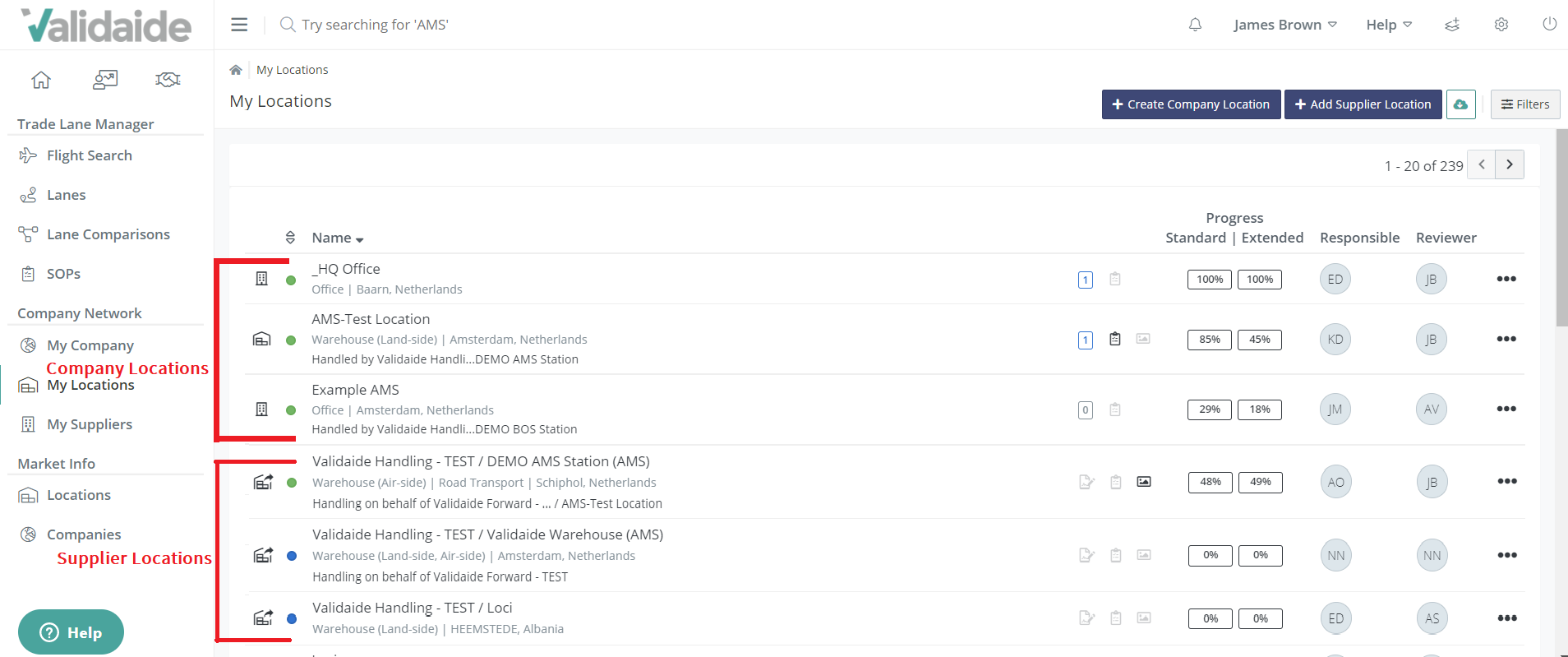Click the breadcrumb home icon

coord(236,70)
